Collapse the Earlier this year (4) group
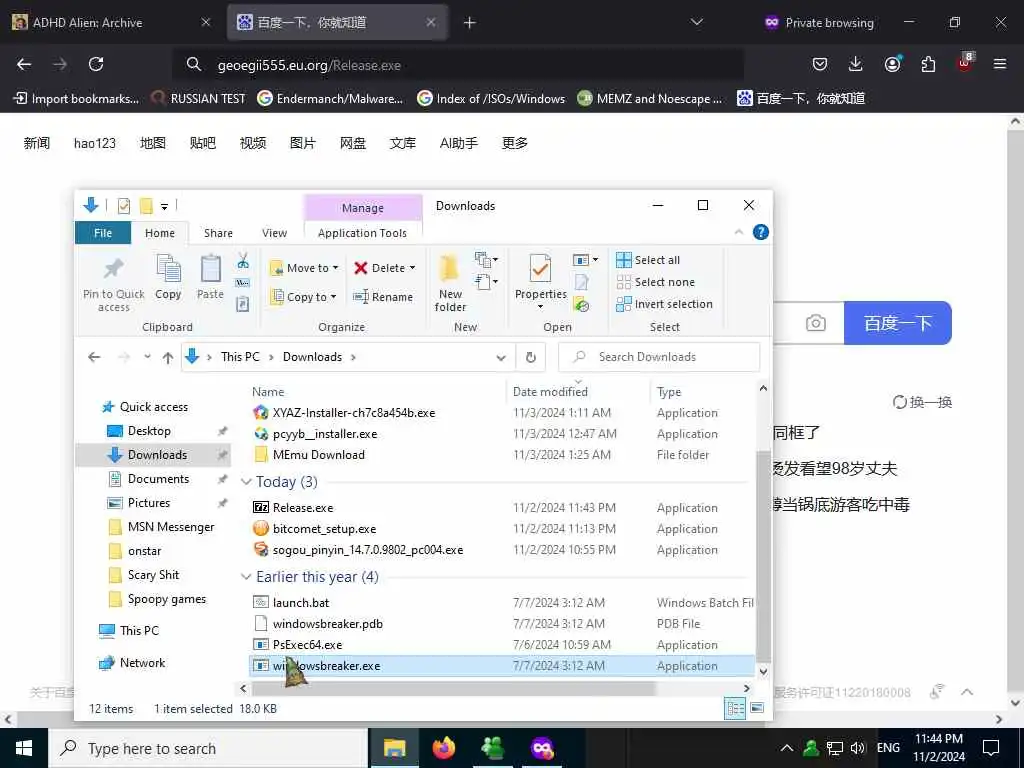 pos(246,577)
